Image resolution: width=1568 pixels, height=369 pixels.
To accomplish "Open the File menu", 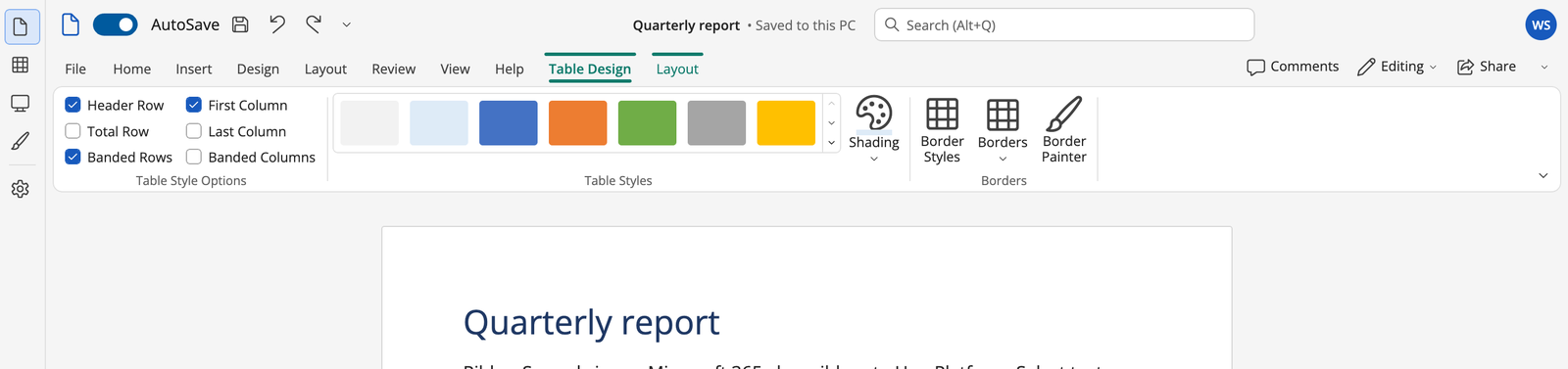I will pos(75,69).
